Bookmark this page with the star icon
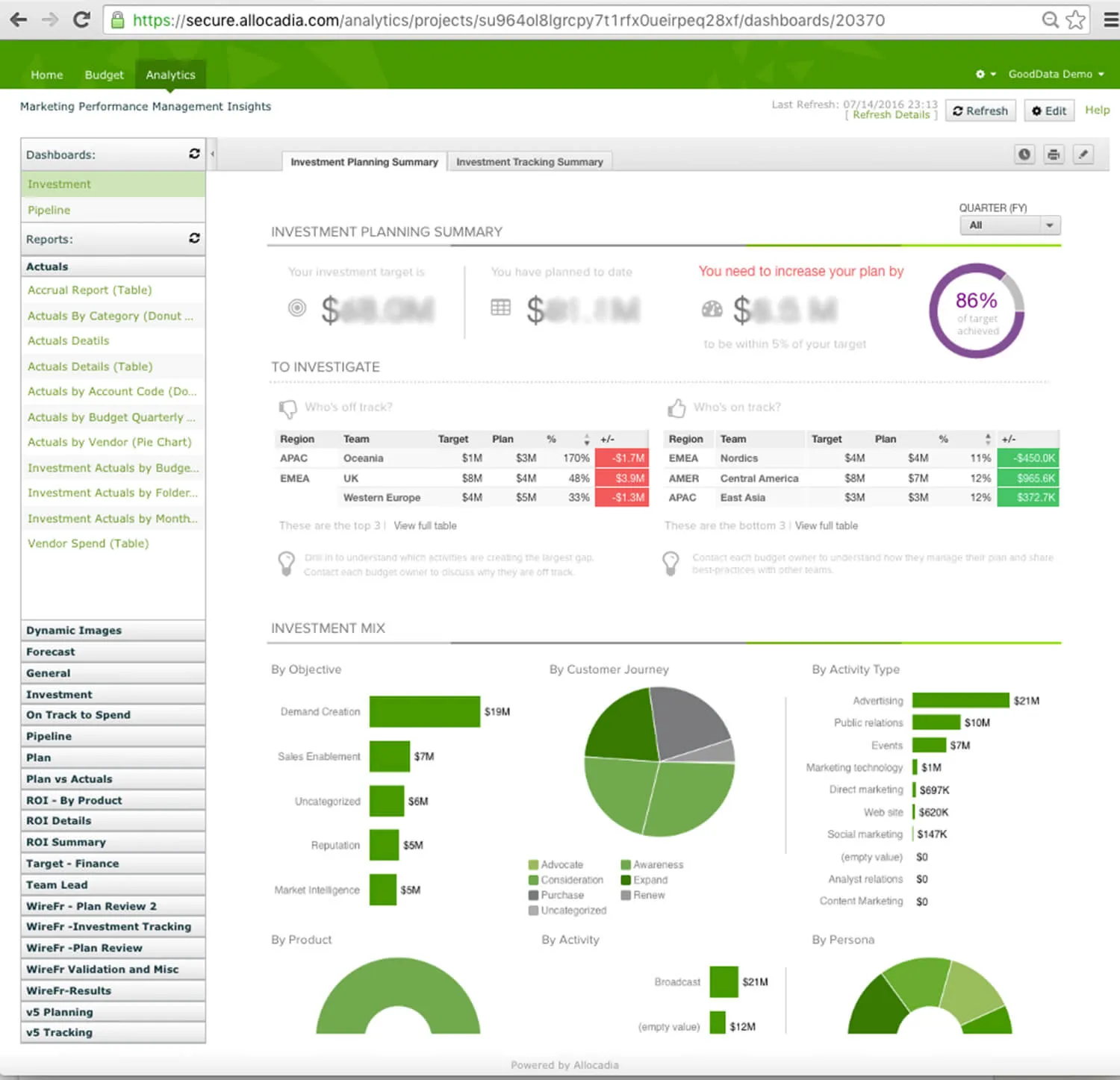Image resolution: width=1120 pixels, height=1080 pixels. coord(1075,20)
